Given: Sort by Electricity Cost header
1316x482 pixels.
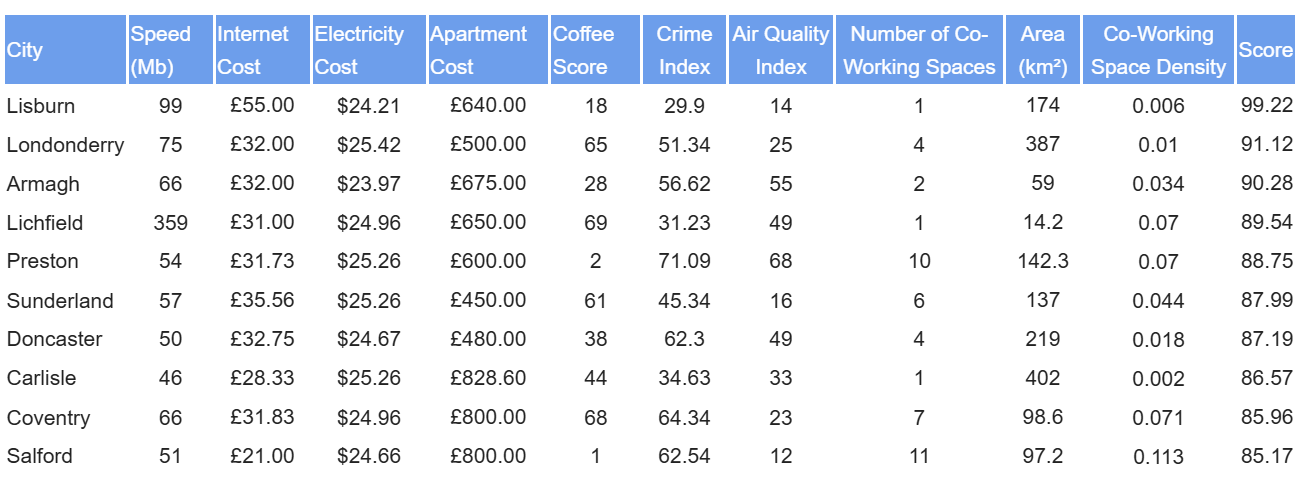Looking at the screenshot, I should pyautogui.click(x=368, y=50).
